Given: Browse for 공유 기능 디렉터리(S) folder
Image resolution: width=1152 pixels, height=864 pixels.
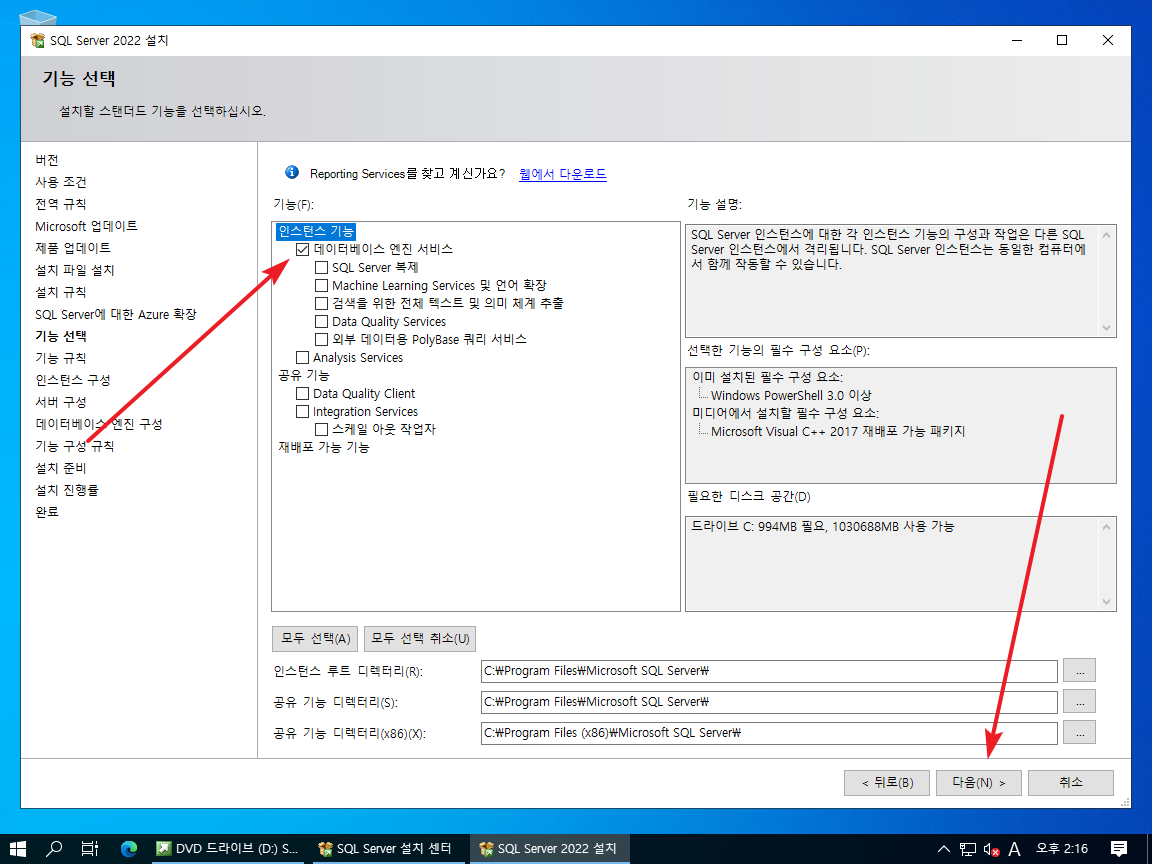Looking at the screenshot, I should pos(1079,702).
